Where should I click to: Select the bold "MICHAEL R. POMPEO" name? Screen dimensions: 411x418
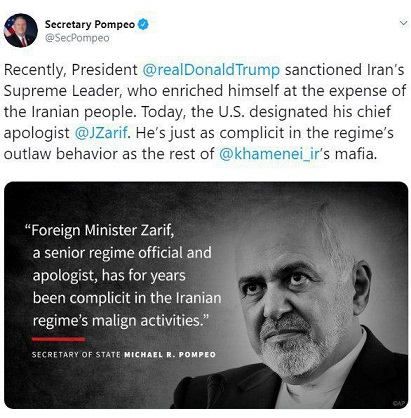pos(170,354)
